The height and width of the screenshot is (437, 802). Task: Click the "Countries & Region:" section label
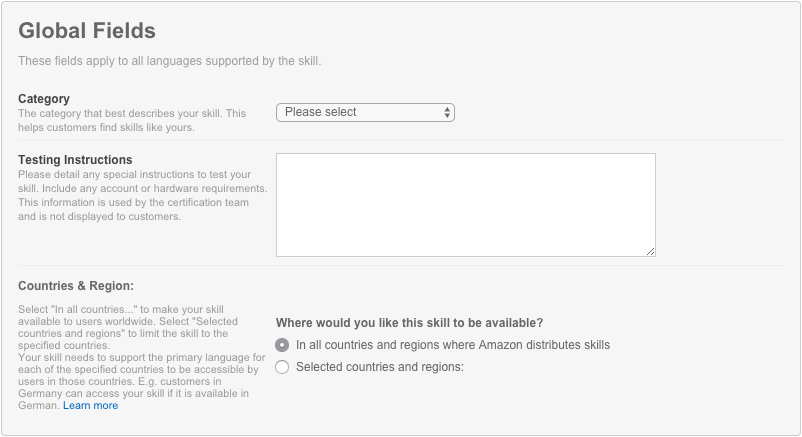coord(76,286)
